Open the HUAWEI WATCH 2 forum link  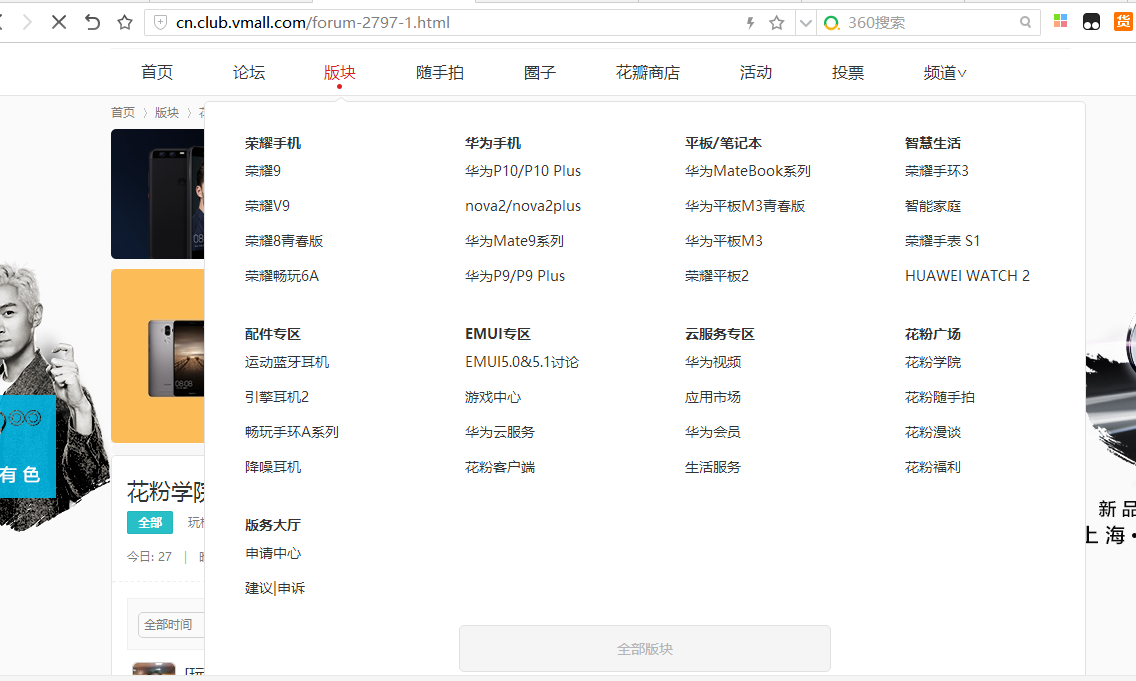pos(967,275)
